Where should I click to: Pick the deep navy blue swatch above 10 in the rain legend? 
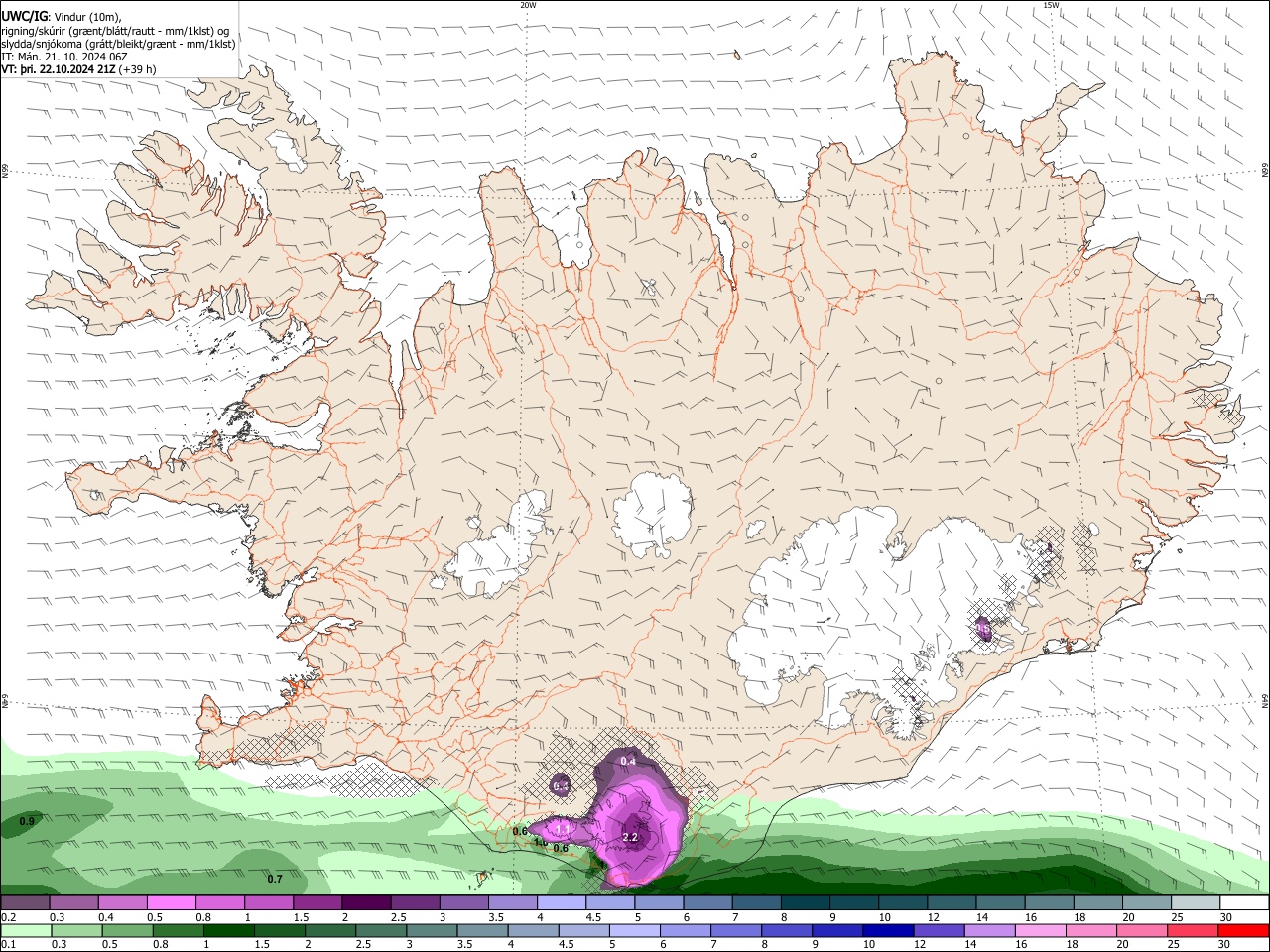pyautogui.click(x=887, y=931)
